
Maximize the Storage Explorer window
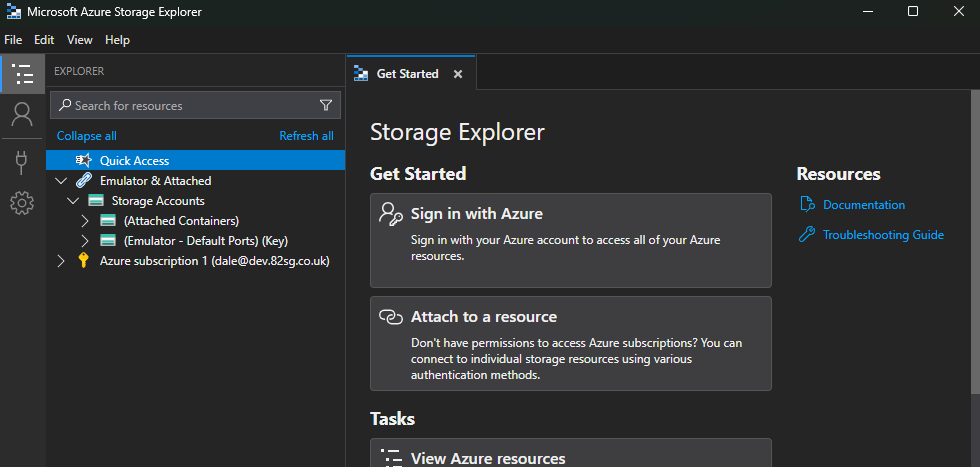(x=912, y=11)
